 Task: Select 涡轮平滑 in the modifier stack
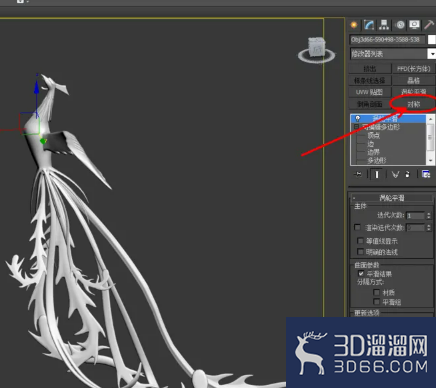coord(388,118)
